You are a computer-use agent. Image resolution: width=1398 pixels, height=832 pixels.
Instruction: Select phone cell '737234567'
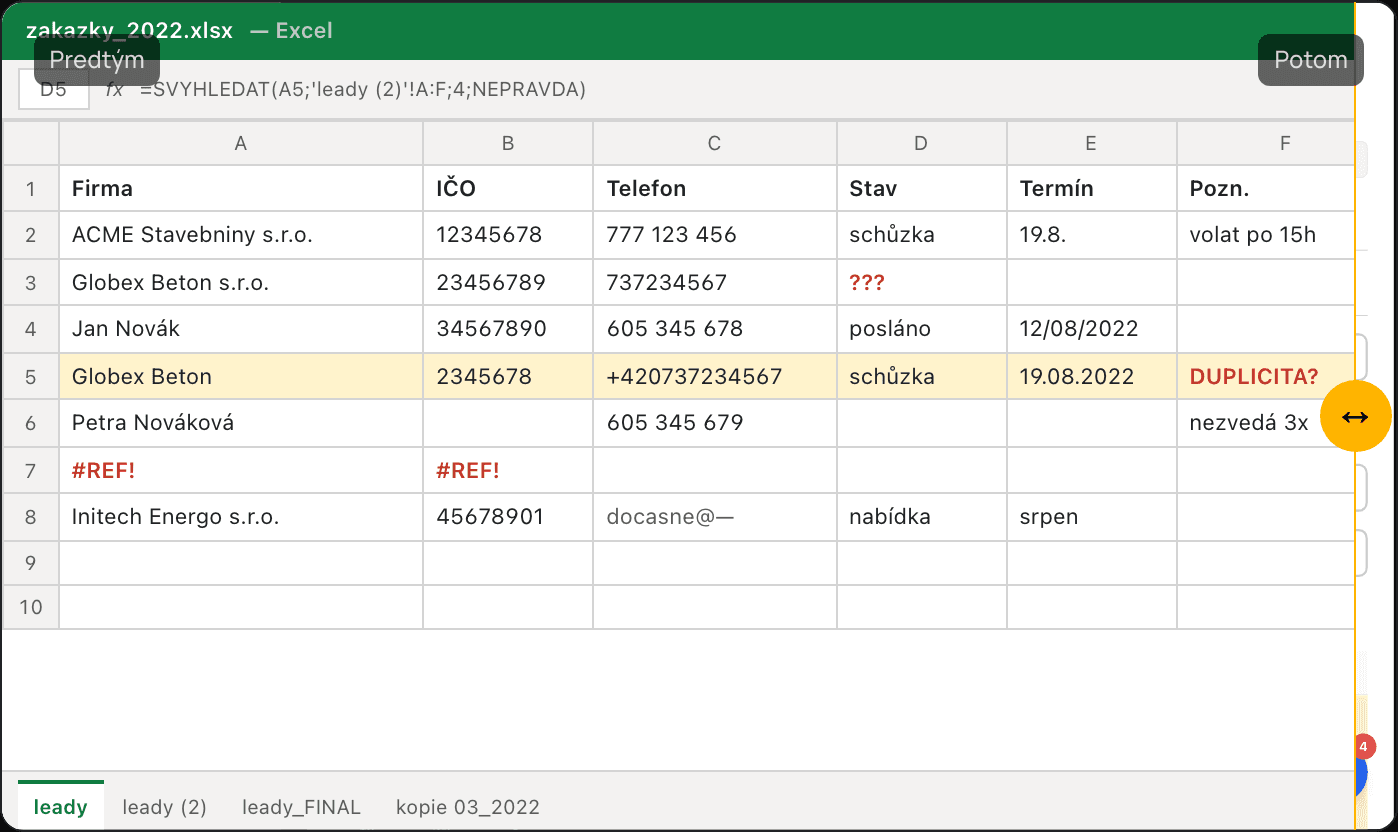[x=715, y=282]
